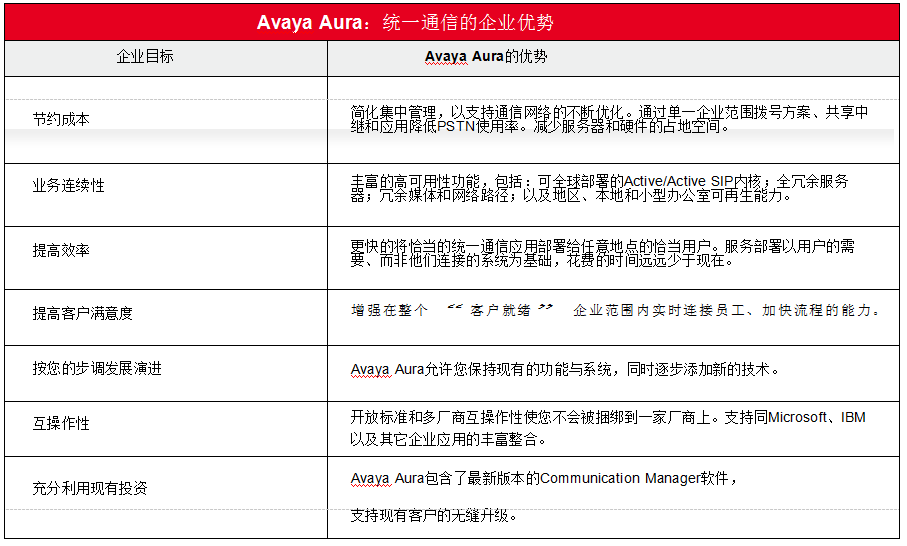Click the '提高效率' row label
Viewport: 907px width, 546px height.
coord(61,250)
